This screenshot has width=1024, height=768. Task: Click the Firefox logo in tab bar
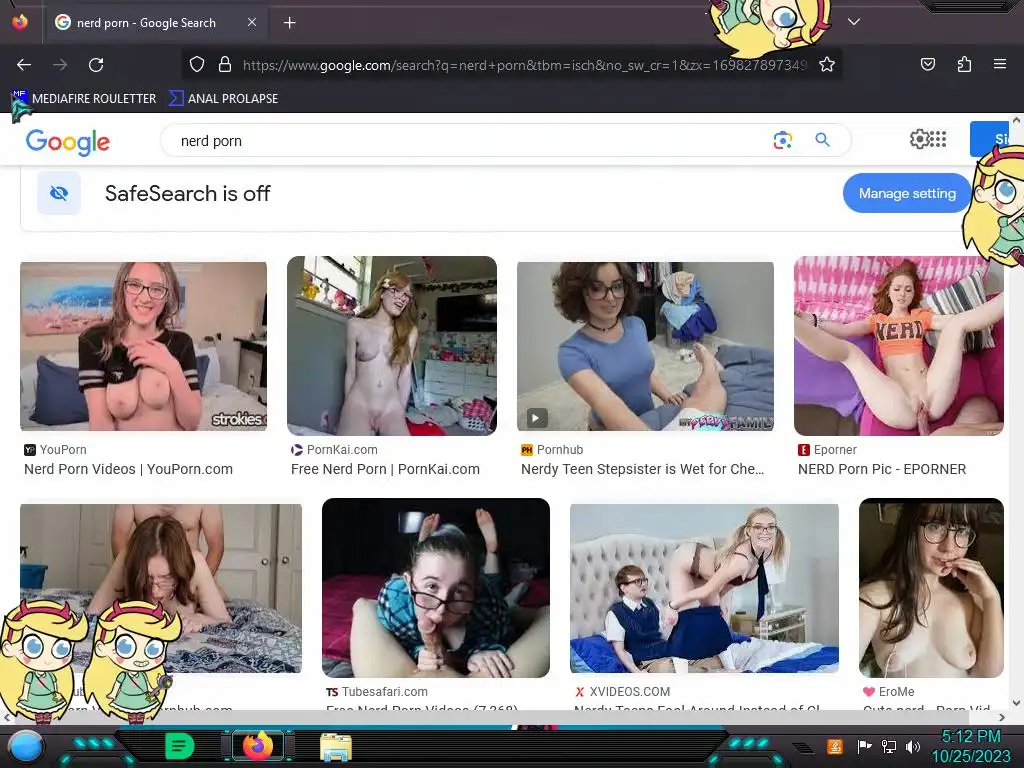(x=20, y=22)
